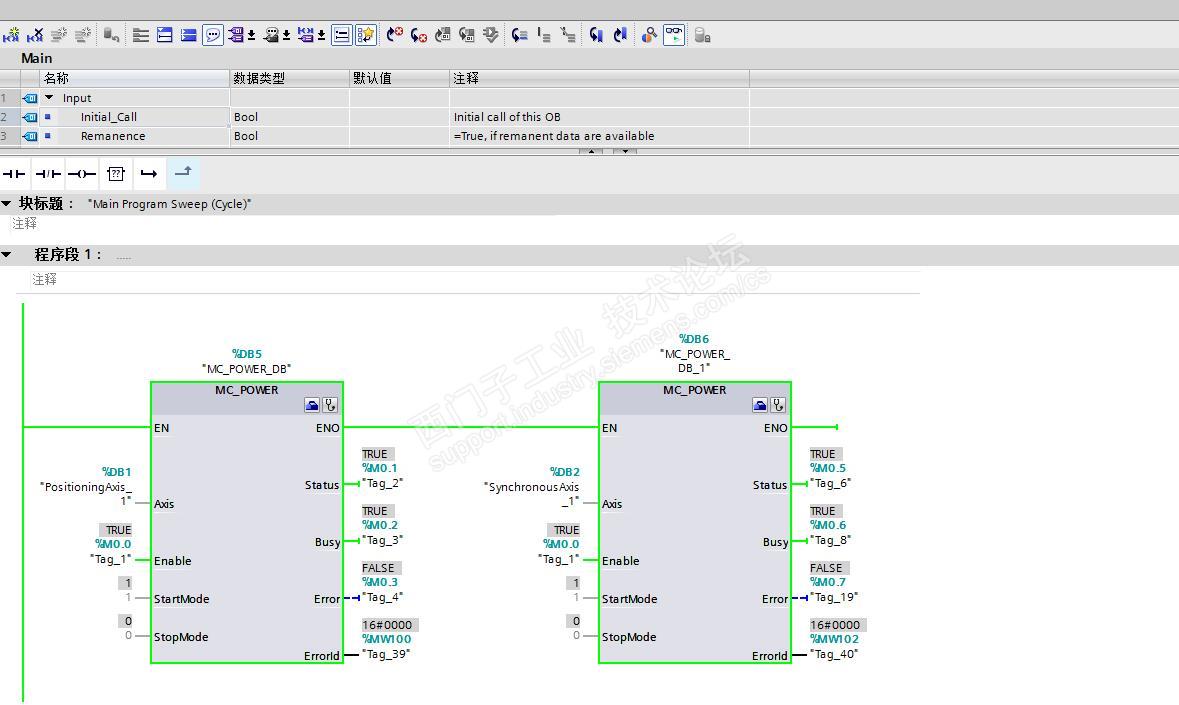Click the open branch arrow icon
Image resolution: width=1179 pixels, height=705 pixels.
pos(149,174)
